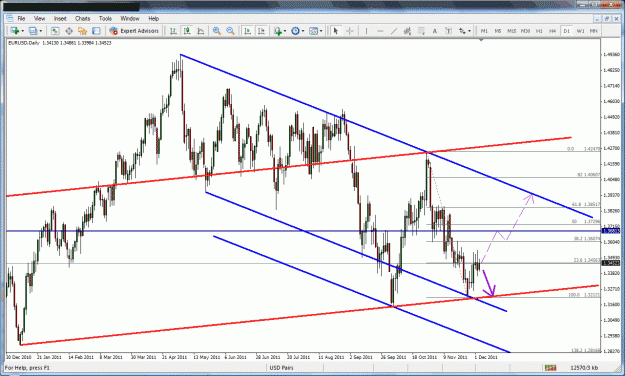Select the vertical line tool
The width and height of the screenshot is (625, 376).
tap(366, 31)
